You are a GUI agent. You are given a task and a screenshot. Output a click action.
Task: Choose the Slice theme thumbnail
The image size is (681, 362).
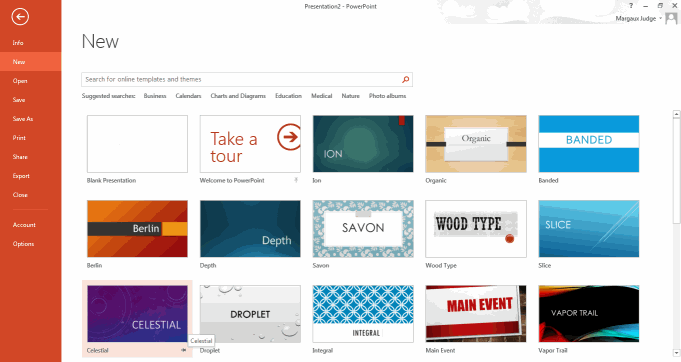pos(589,229)
